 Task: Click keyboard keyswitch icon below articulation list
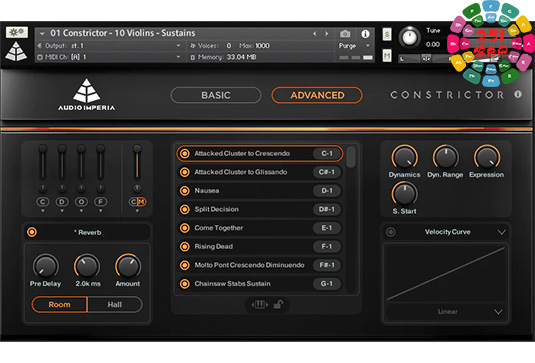pyautogui.click(x=259, y=304)
